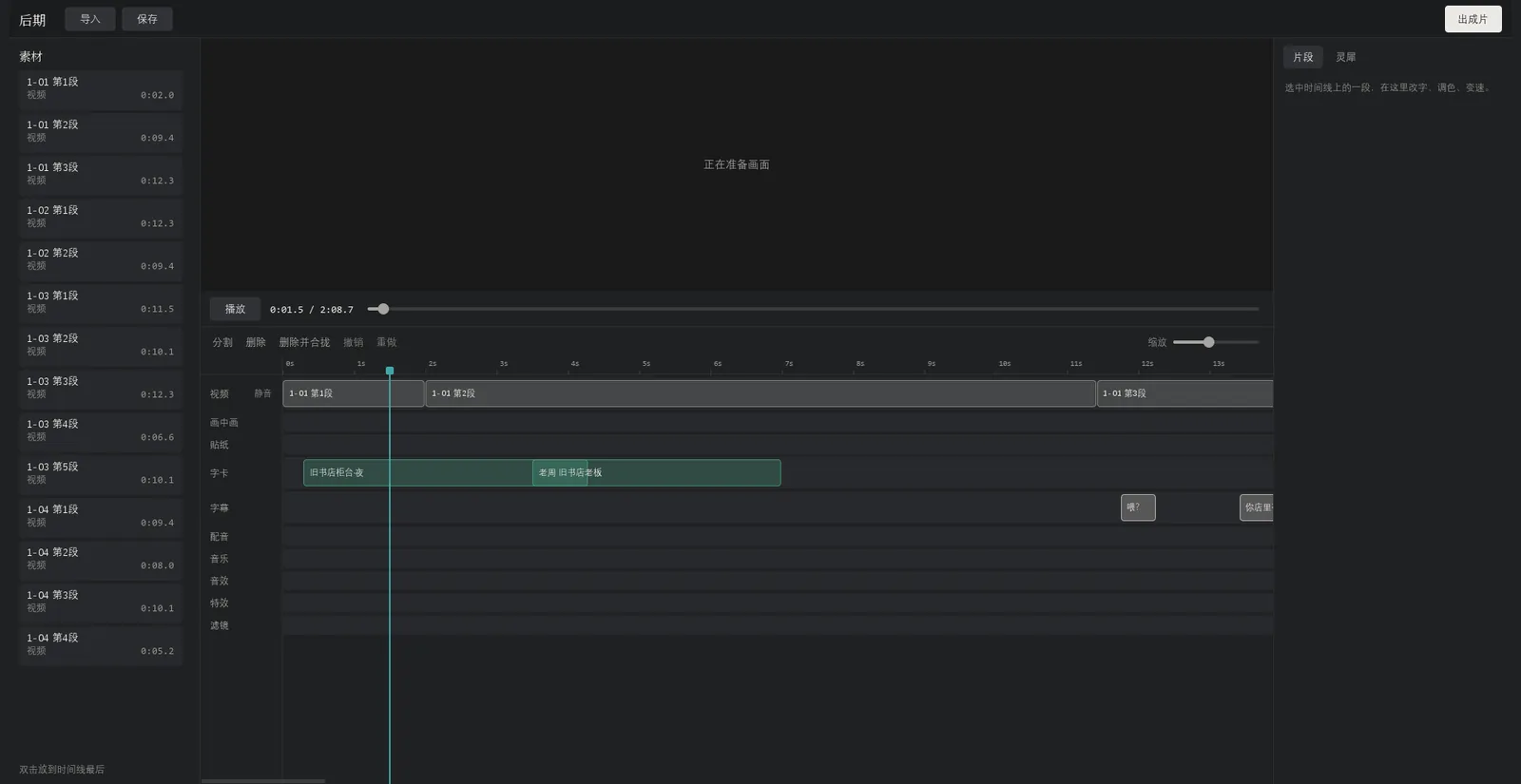Click the 画中画 track label
This screenshot has height=784, width=1521.
pyautogui.click(x=224, y=423)
